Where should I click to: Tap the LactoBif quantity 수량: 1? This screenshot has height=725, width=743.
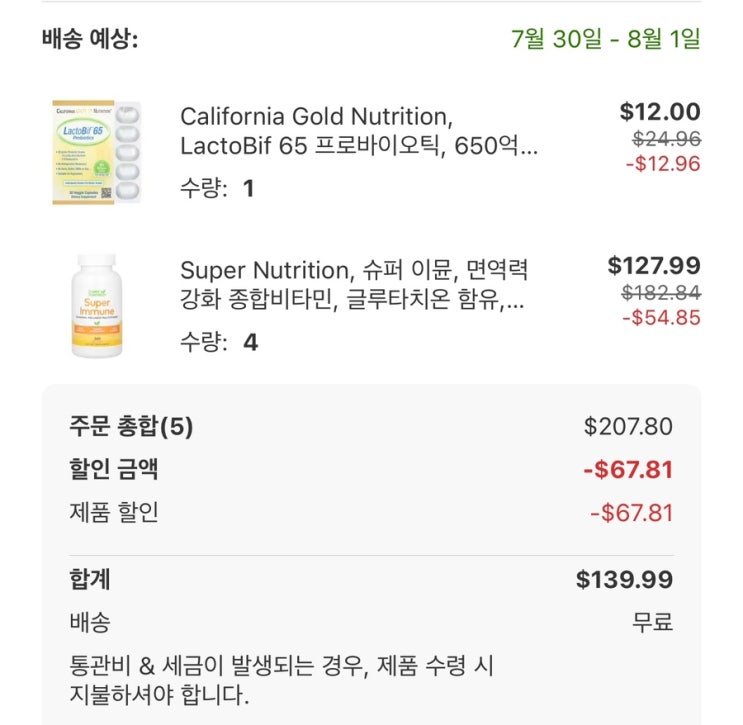(x=217, y=188)
